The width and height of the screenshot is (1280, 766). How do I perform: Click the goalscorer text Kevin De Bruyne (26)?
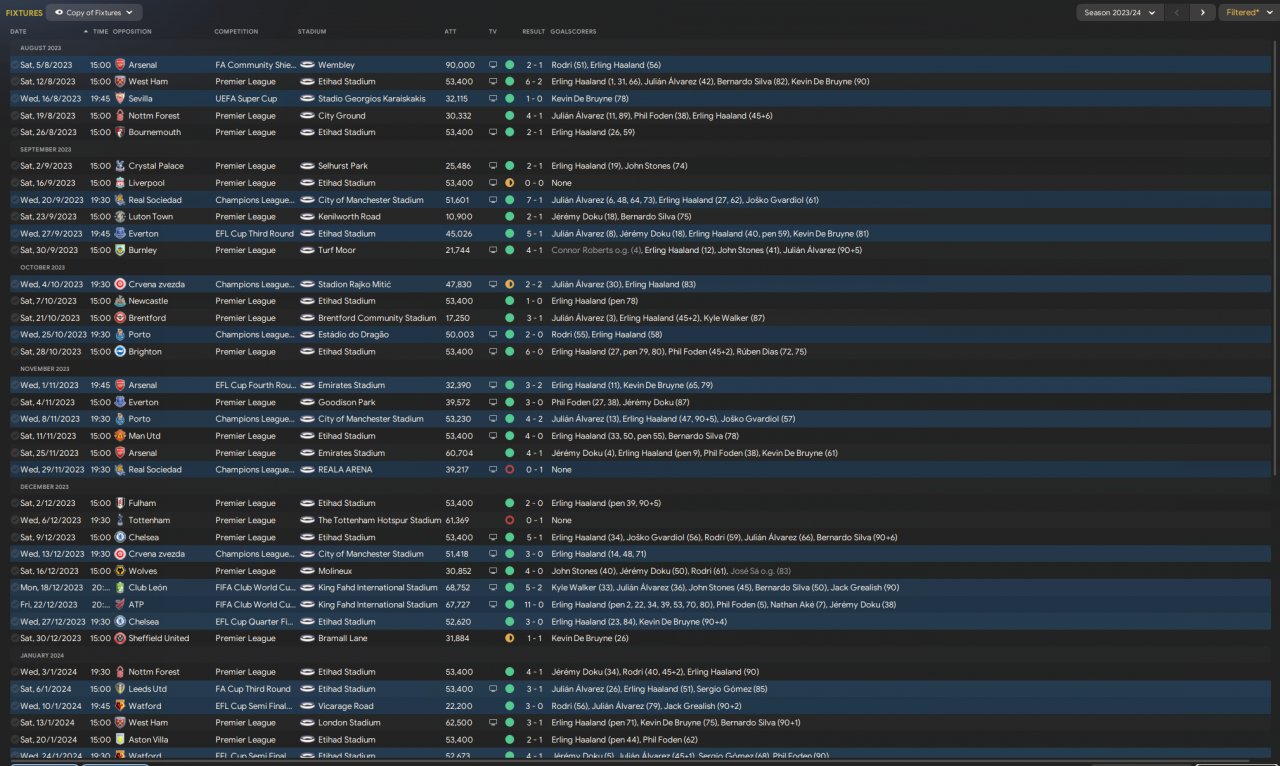pos(590,638)
